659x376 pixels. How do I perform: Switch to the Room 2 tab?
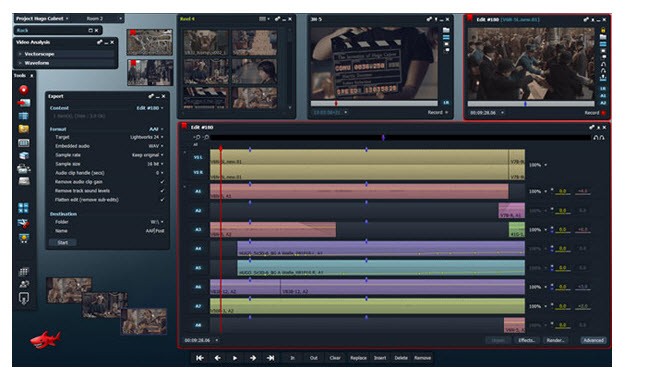click(95, 18)
